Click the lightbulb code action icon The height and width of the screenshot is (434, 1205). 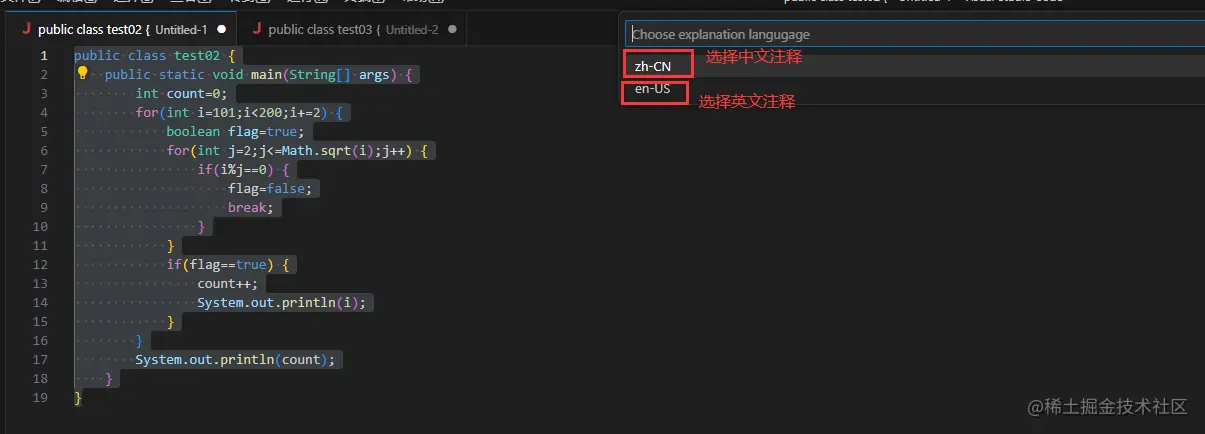(83, 74)
